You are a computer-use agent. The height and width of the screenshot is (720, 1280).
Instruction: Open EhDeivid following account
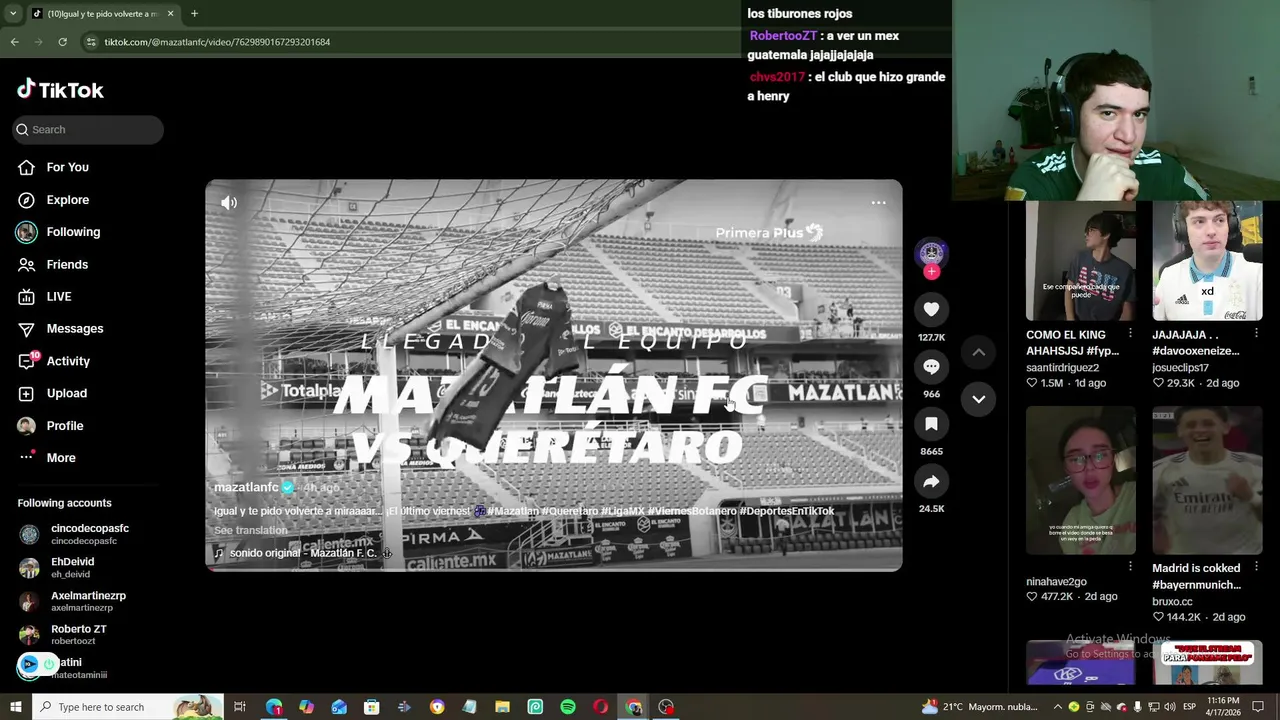pos(58,568)
